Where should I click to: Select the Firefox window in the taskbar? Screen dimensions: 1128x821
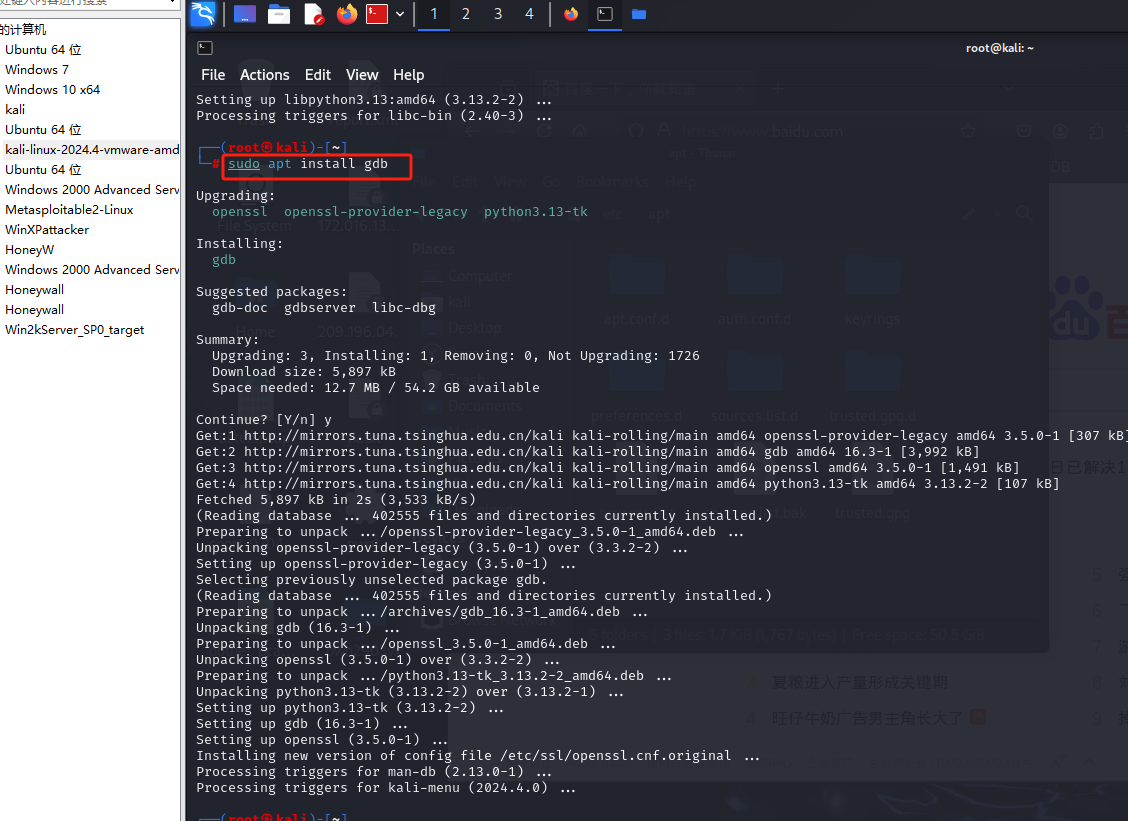571,14
